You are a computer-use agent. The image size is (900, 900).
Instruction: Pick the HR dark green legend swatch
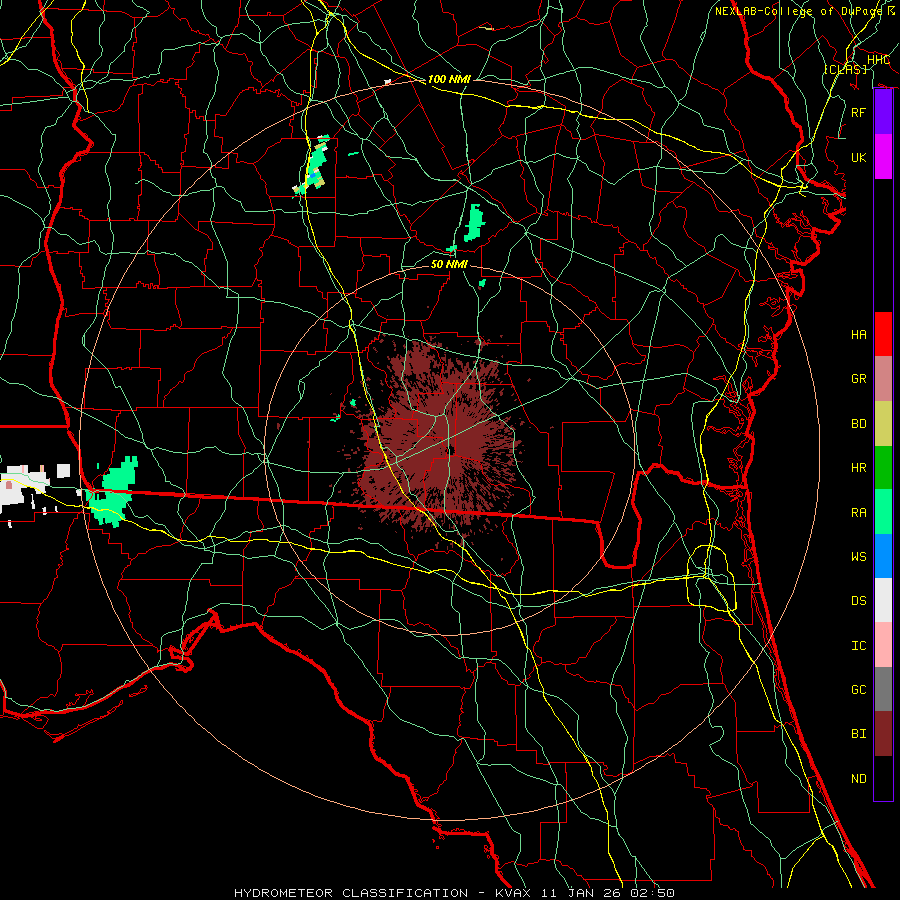click(883, 468)
